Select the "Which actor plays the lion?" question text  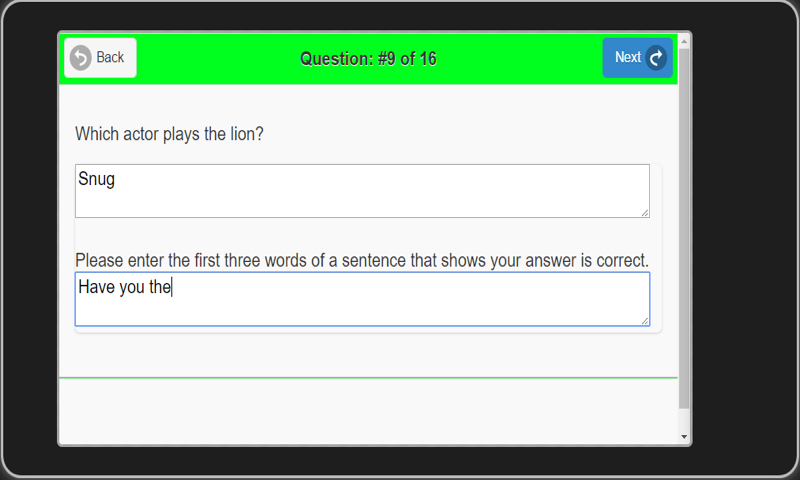point(170,134)
